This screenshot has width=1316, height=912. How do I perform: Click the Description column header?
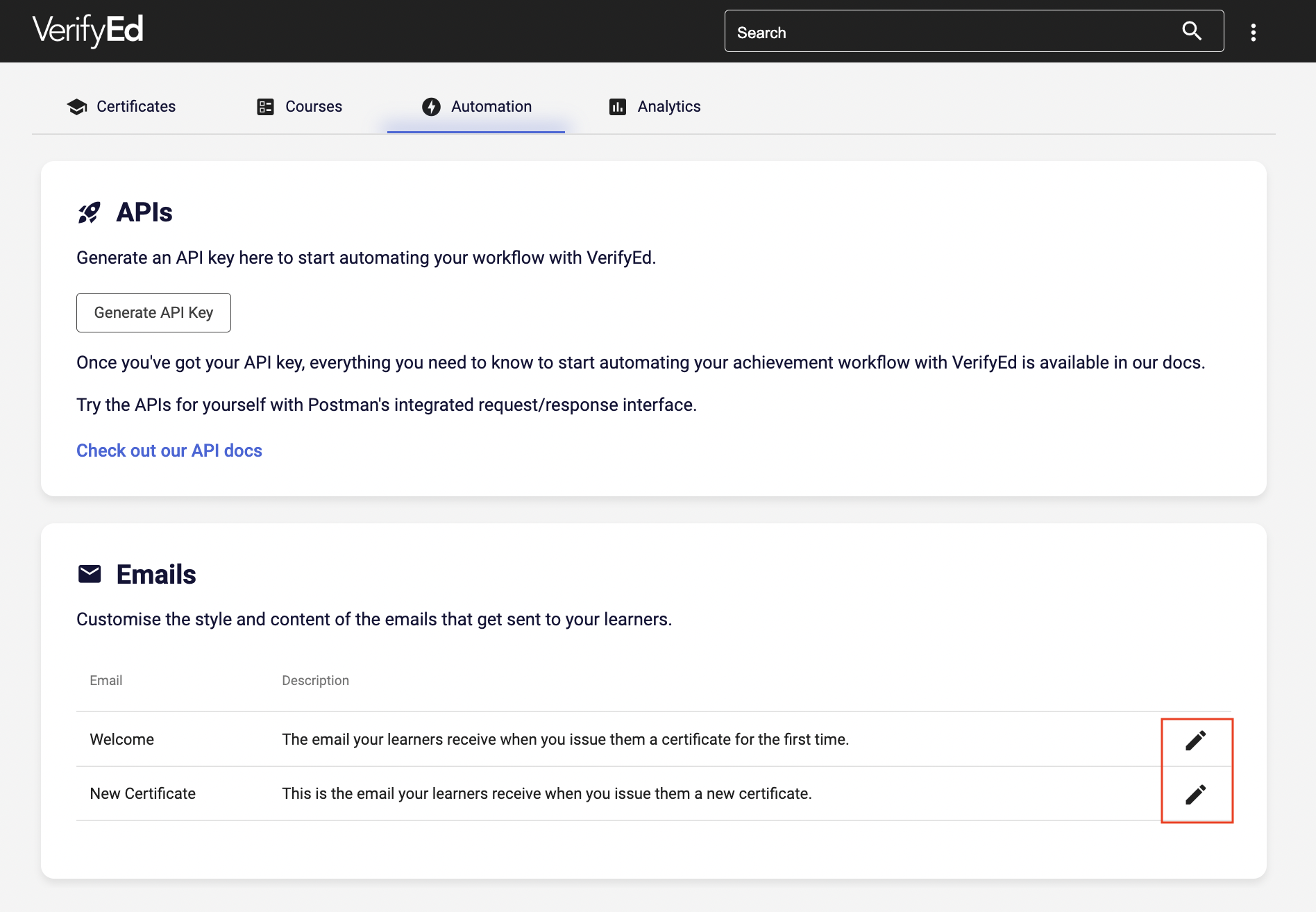pyautogui.click(x=315, y=680)
